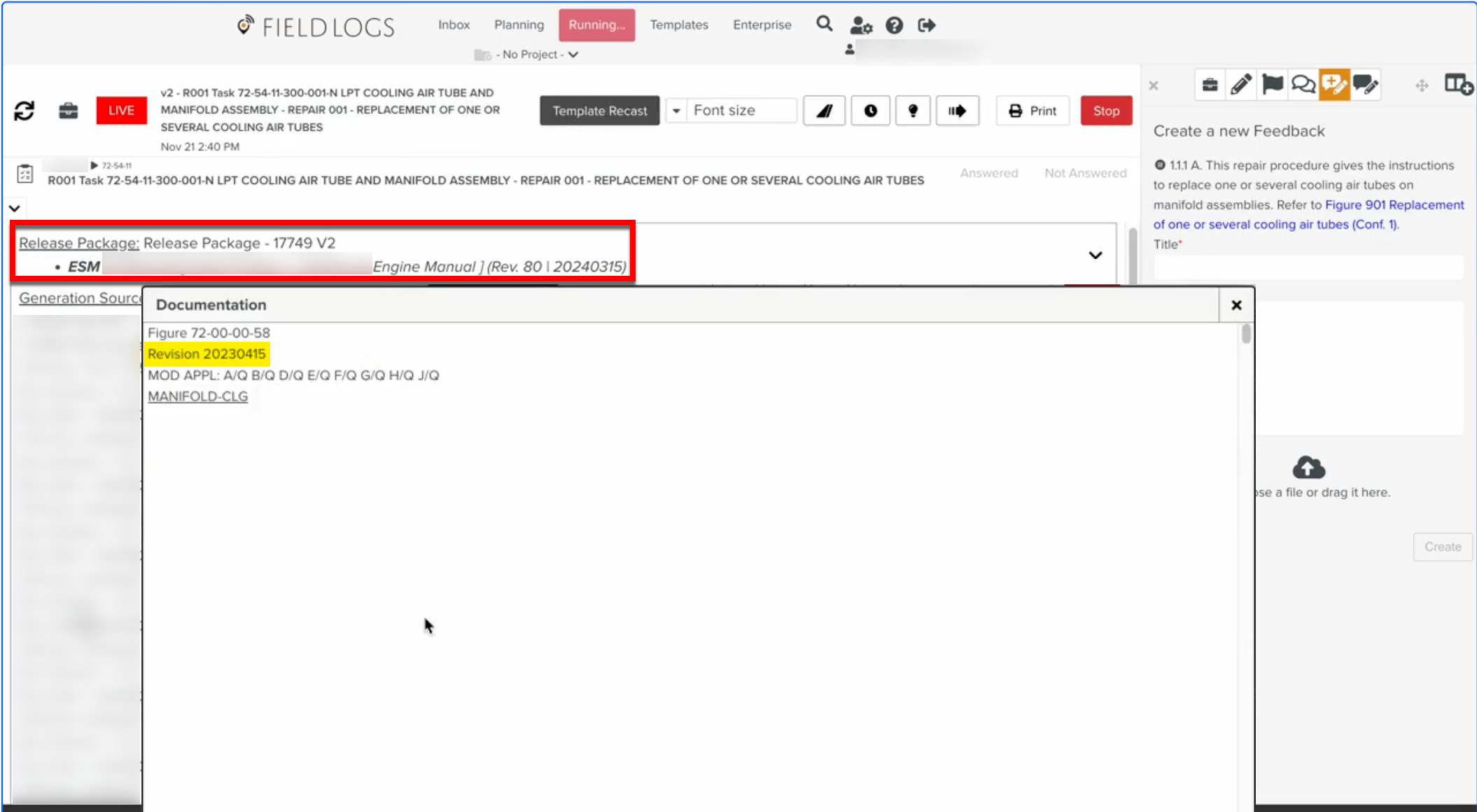Open the MANIFOLD-CLG documentation link

click(197, 396)
